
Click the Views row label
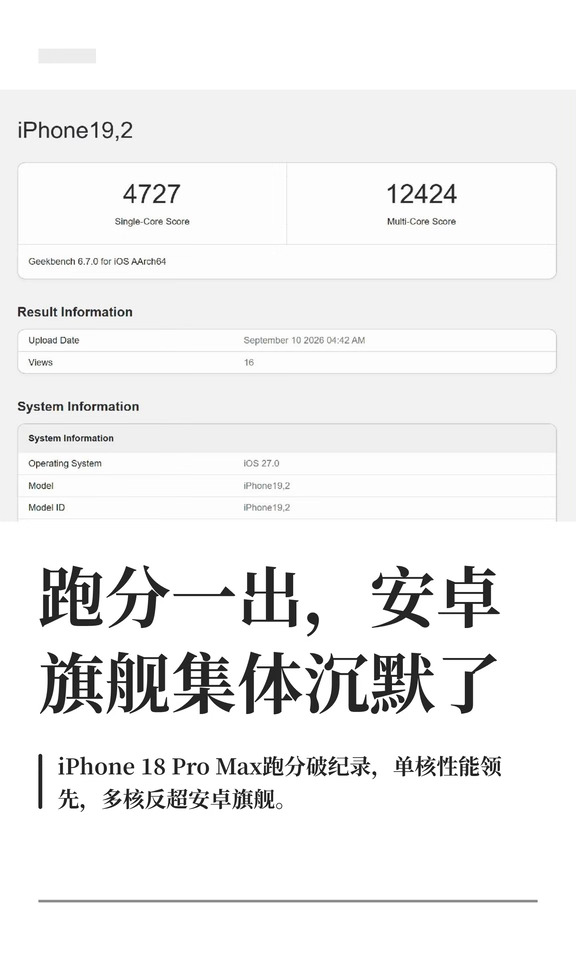pos(40,362)
